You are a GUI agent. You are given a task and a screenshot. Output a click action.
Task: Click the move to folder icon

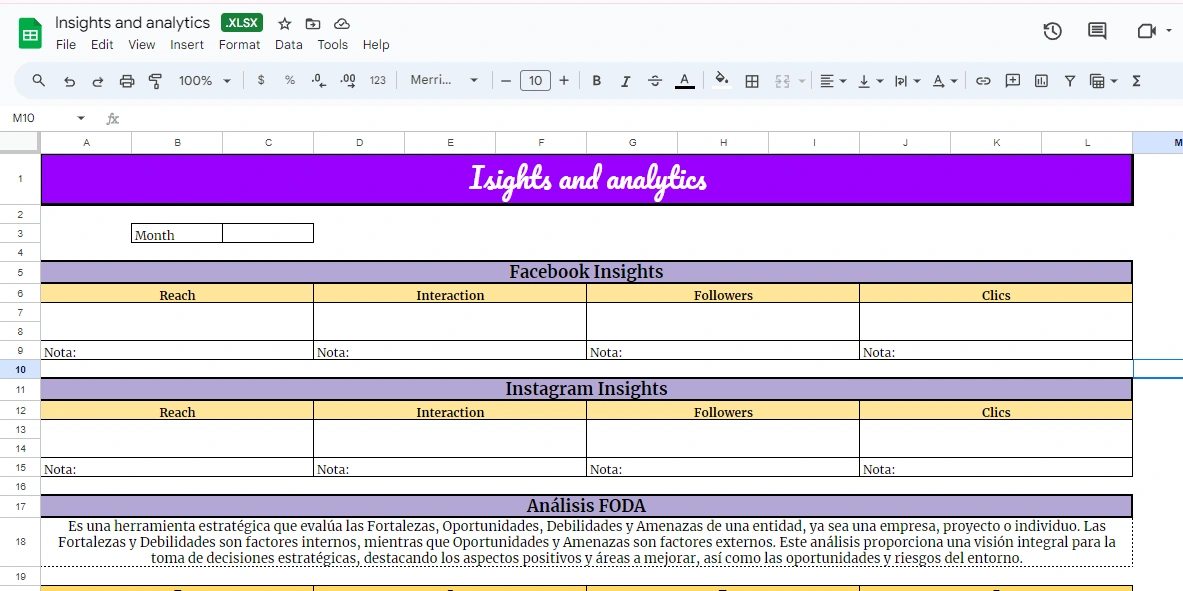click(313, 24)
